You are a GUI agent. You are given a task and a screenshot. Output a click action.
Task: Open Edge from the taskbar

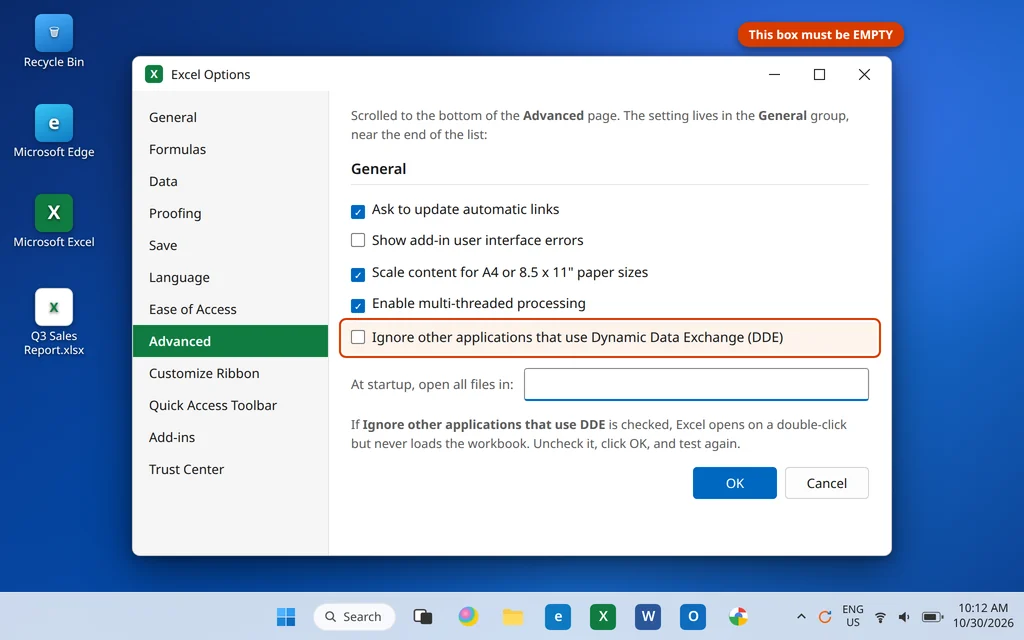point(558,616)
